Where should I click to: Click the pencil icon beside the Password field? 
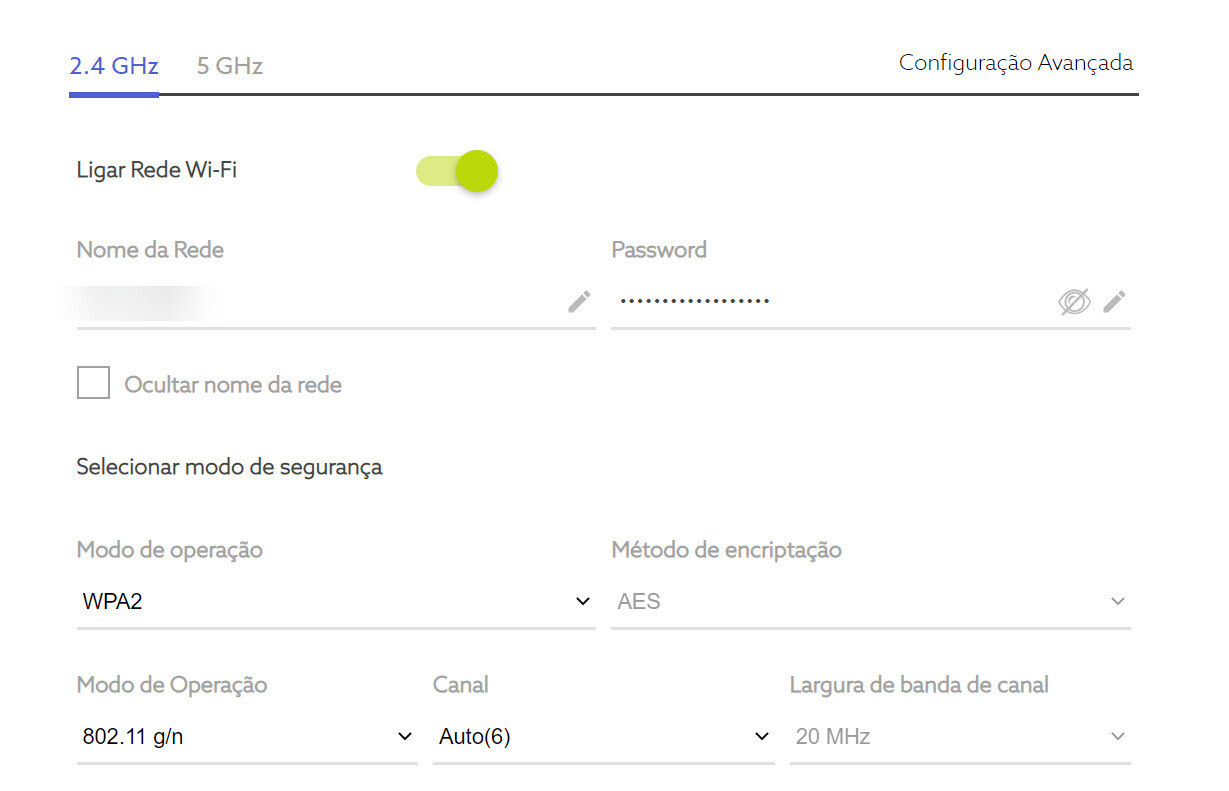(x=1114, y=301)
